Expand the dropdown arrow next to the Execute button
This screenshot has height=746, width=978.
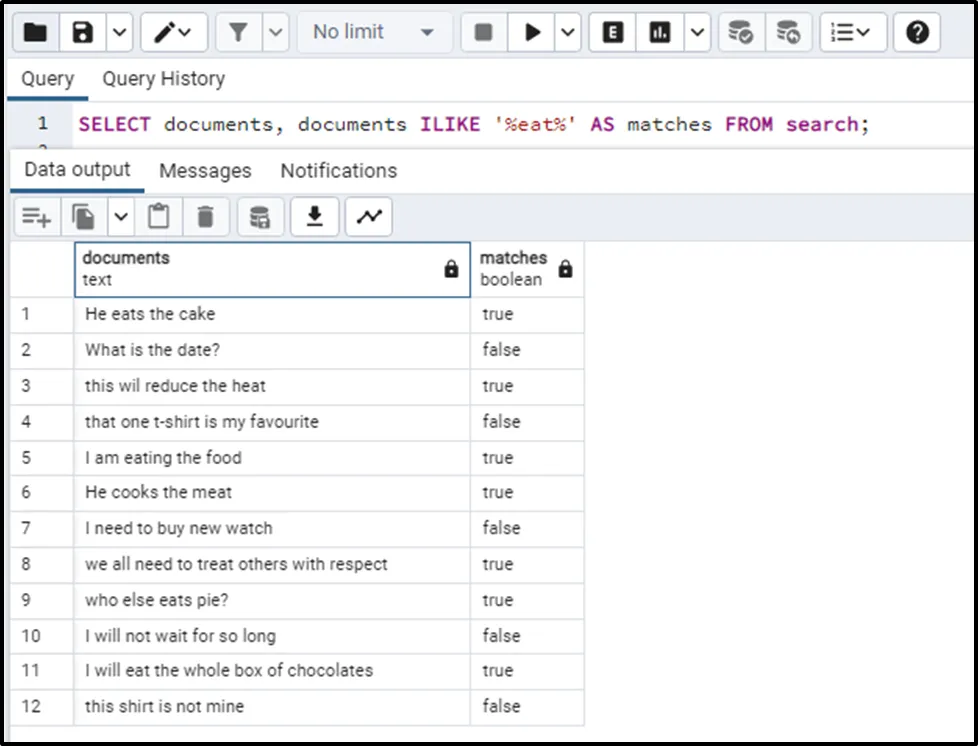pos(568,33)
